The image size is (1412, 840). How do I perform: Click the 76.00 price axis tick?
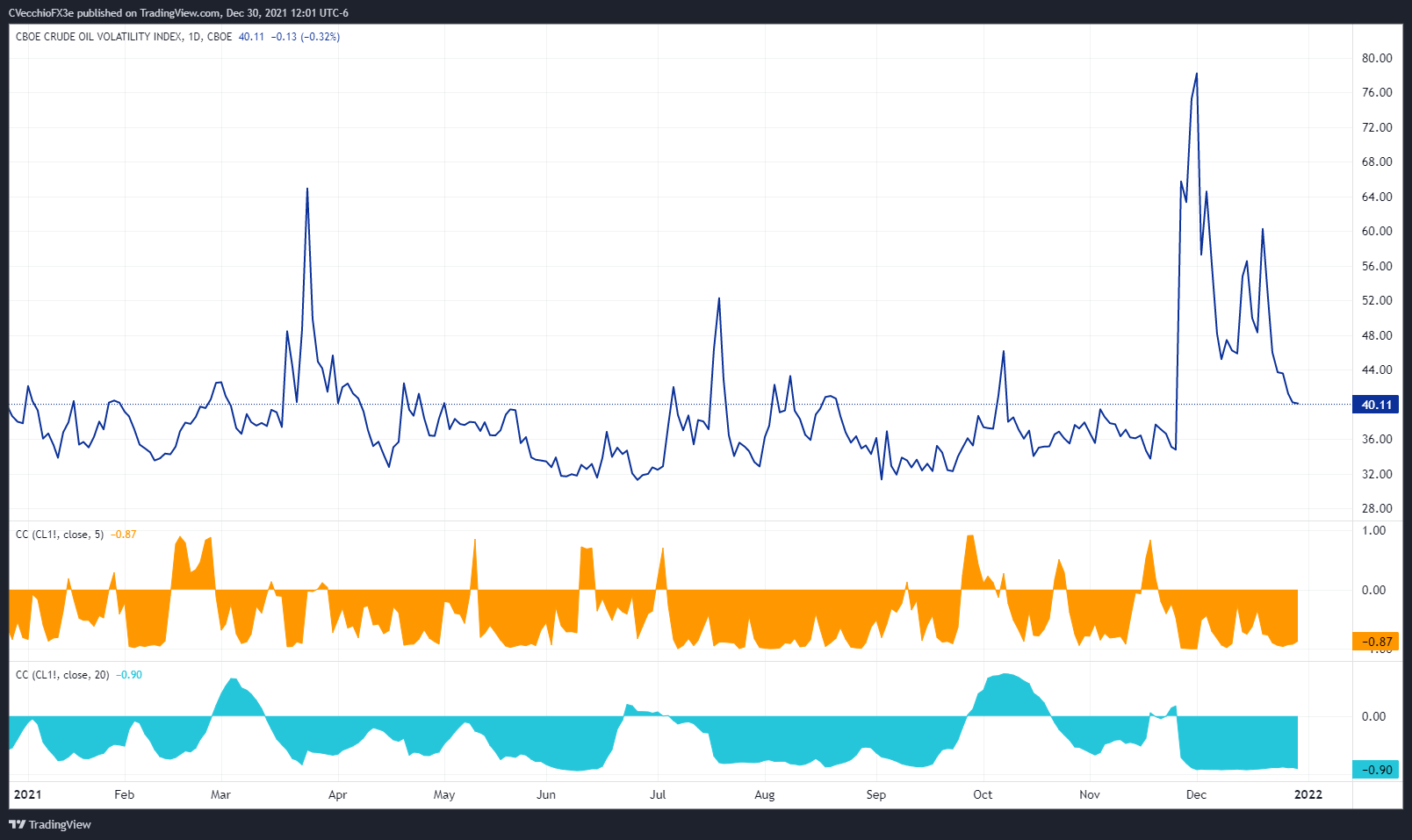coord(1377,92)
